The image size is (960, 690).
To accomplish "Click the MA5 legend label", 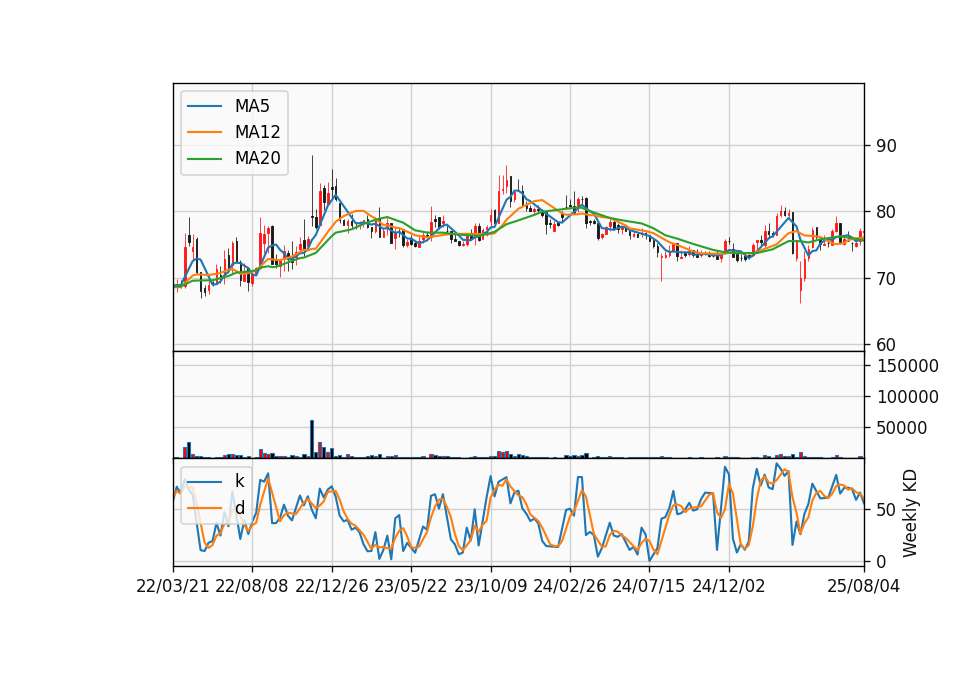I will tap(252, 106).
